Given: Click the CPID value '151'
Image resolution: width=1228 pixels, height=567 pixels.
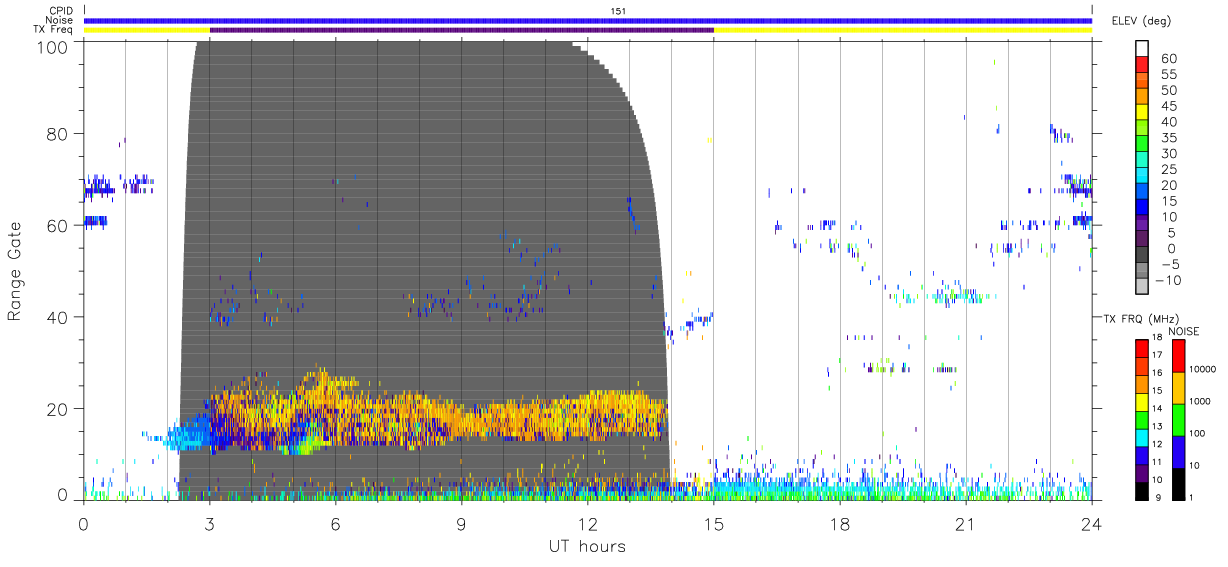Looking at the screenshot, I should pos(620,10).
